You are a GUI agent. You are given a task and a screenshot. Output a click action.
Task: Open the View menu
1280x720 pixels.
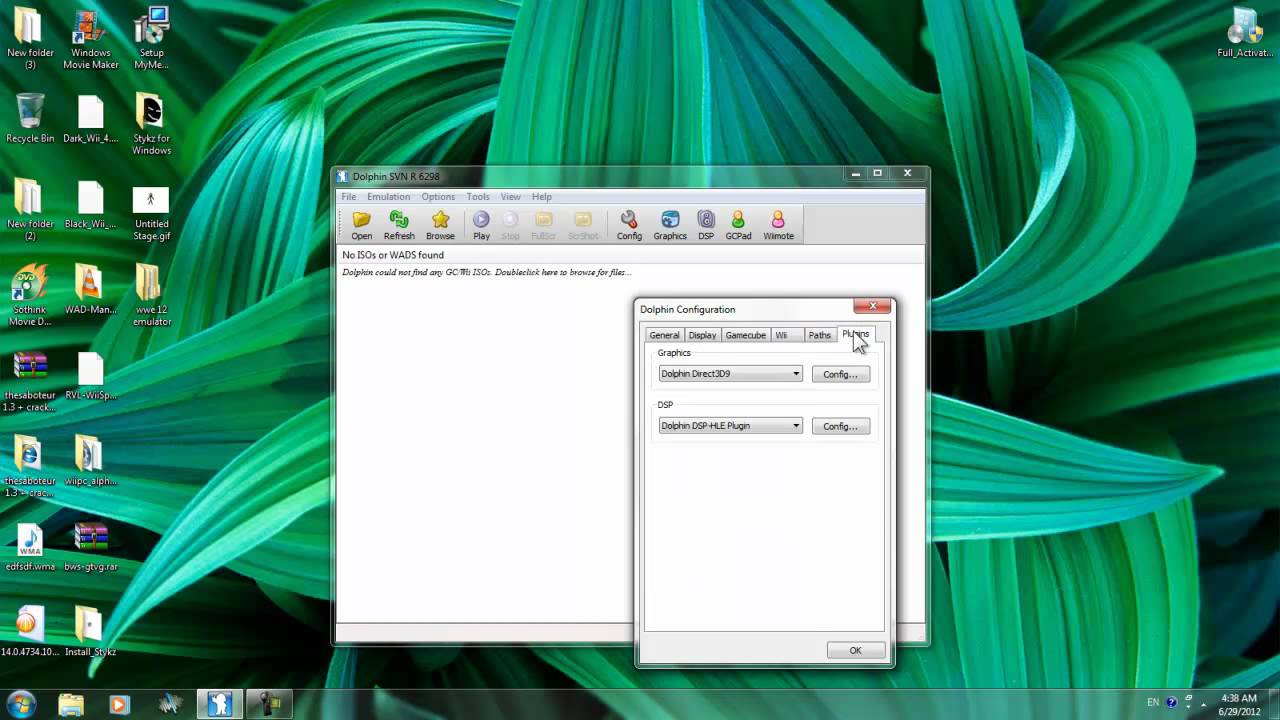click(x=510, y=197)
